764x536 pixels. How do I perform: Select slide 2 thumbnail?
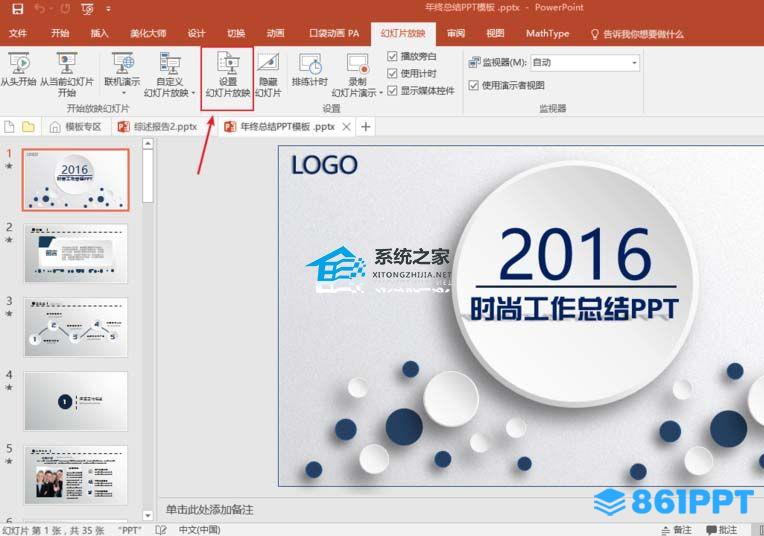[x=76, y=253]
